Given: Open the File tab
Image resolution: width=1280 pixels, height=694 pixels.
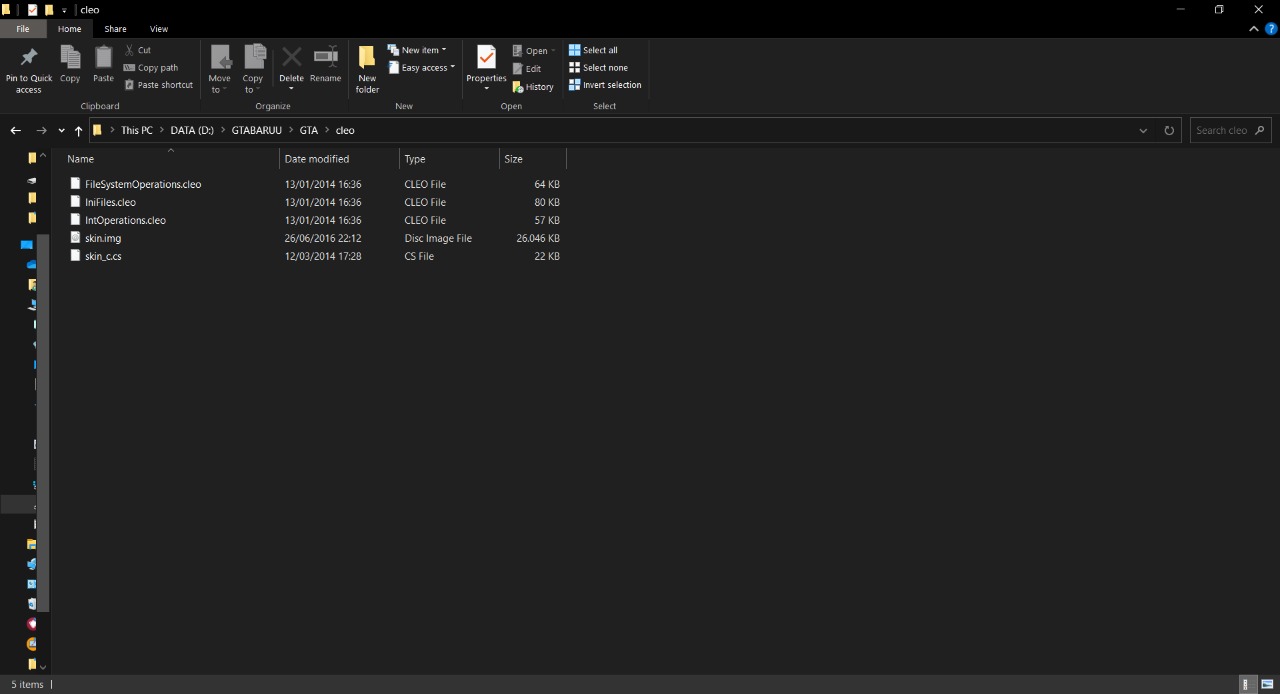Looking at the screenshot, I should pos(23,29).
